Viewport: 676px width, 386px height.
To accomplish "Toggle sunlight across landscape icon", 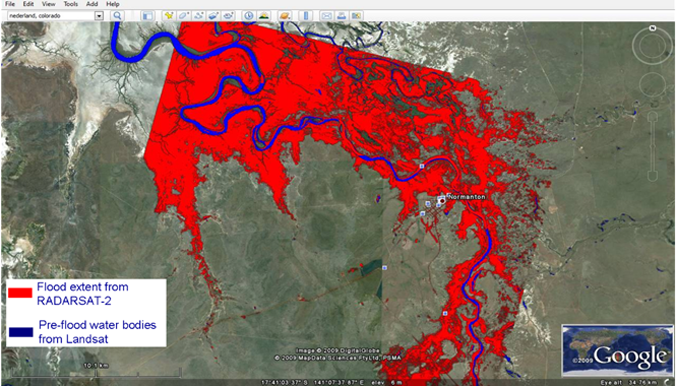I will [x=264, y=16].
